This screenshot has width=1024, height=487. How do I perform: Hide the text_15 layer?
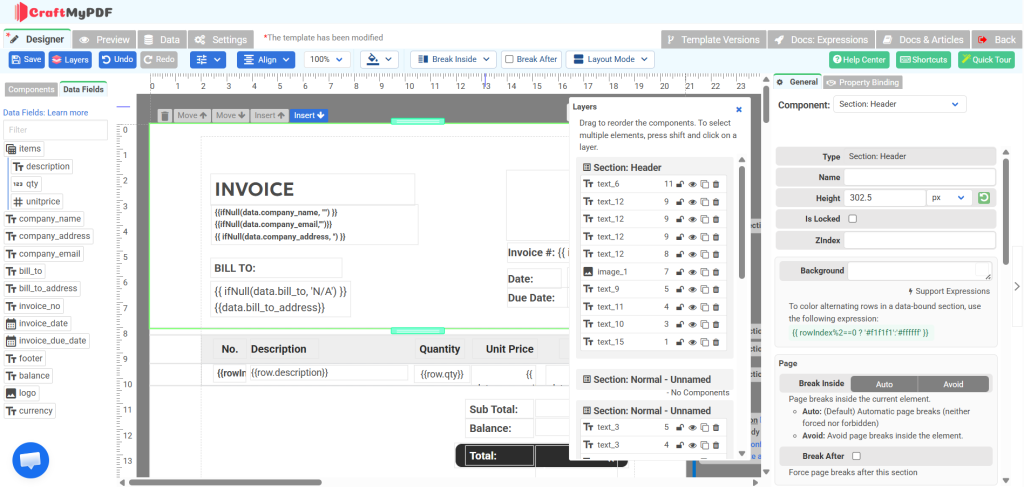point(692,342)
